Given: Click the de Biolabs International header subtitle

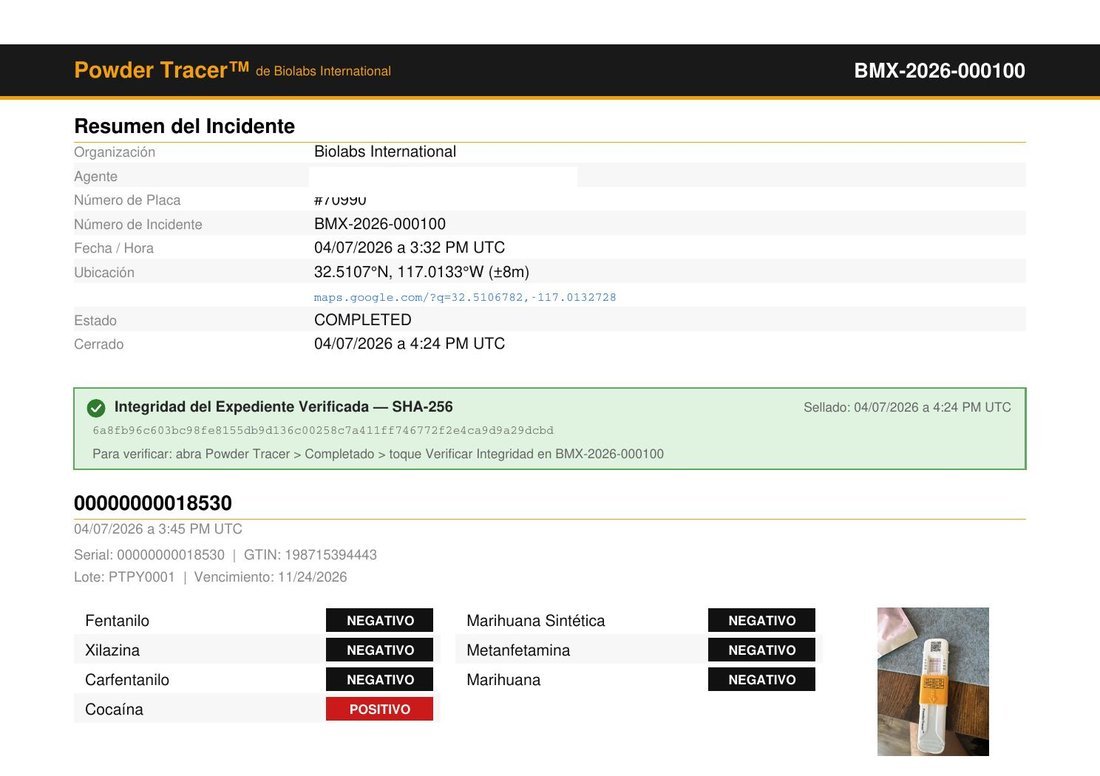Looking at the screenshot, I should pyautogui.click(x=323, y=72).
